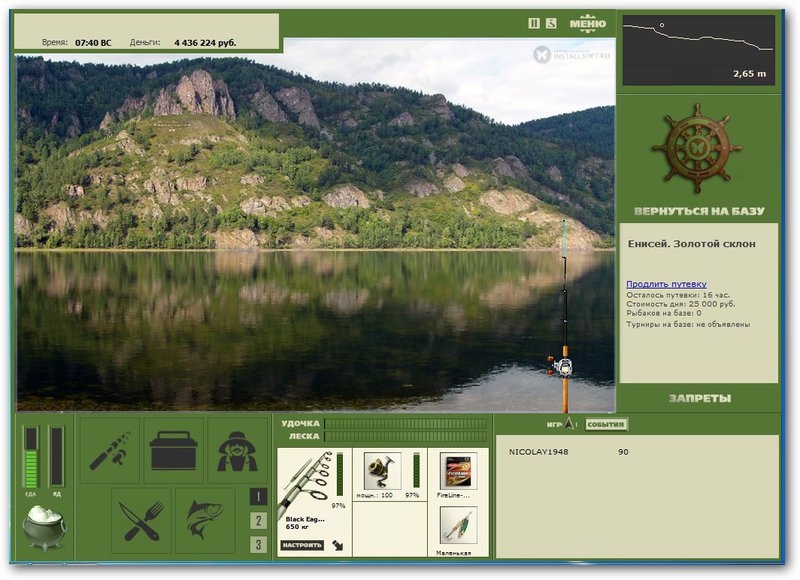Image resolution: width=800 pixels, height=580 pixels.
Task: Click the location title Енисей. Золотой склон
Action: tap(692, 244)
